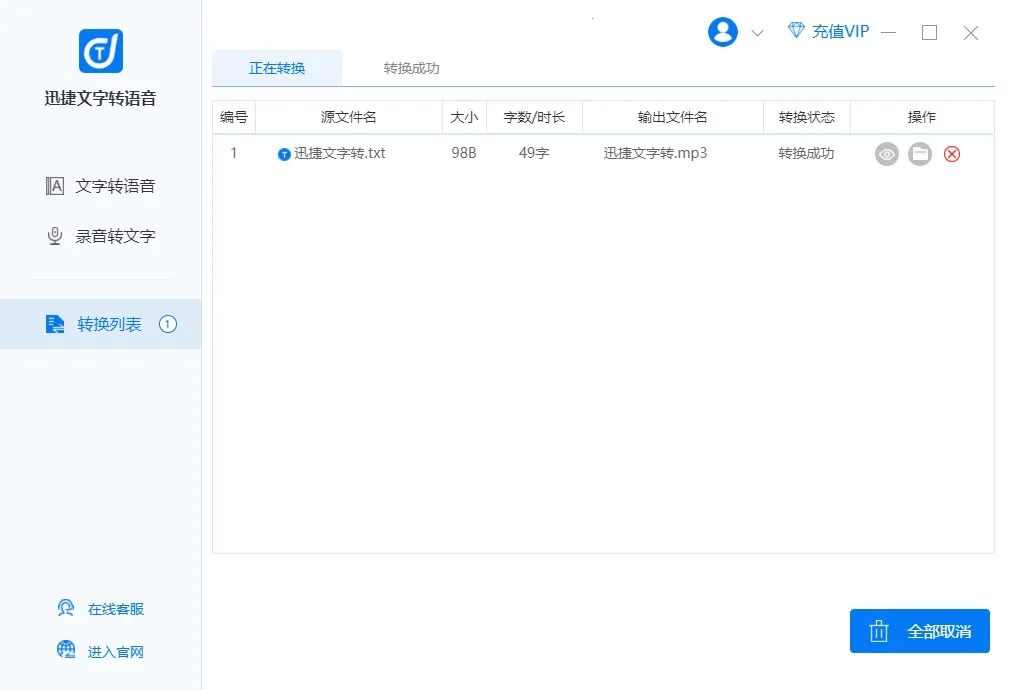
Task: Click the 转换列表 count badge
Action: pos(168,324)
